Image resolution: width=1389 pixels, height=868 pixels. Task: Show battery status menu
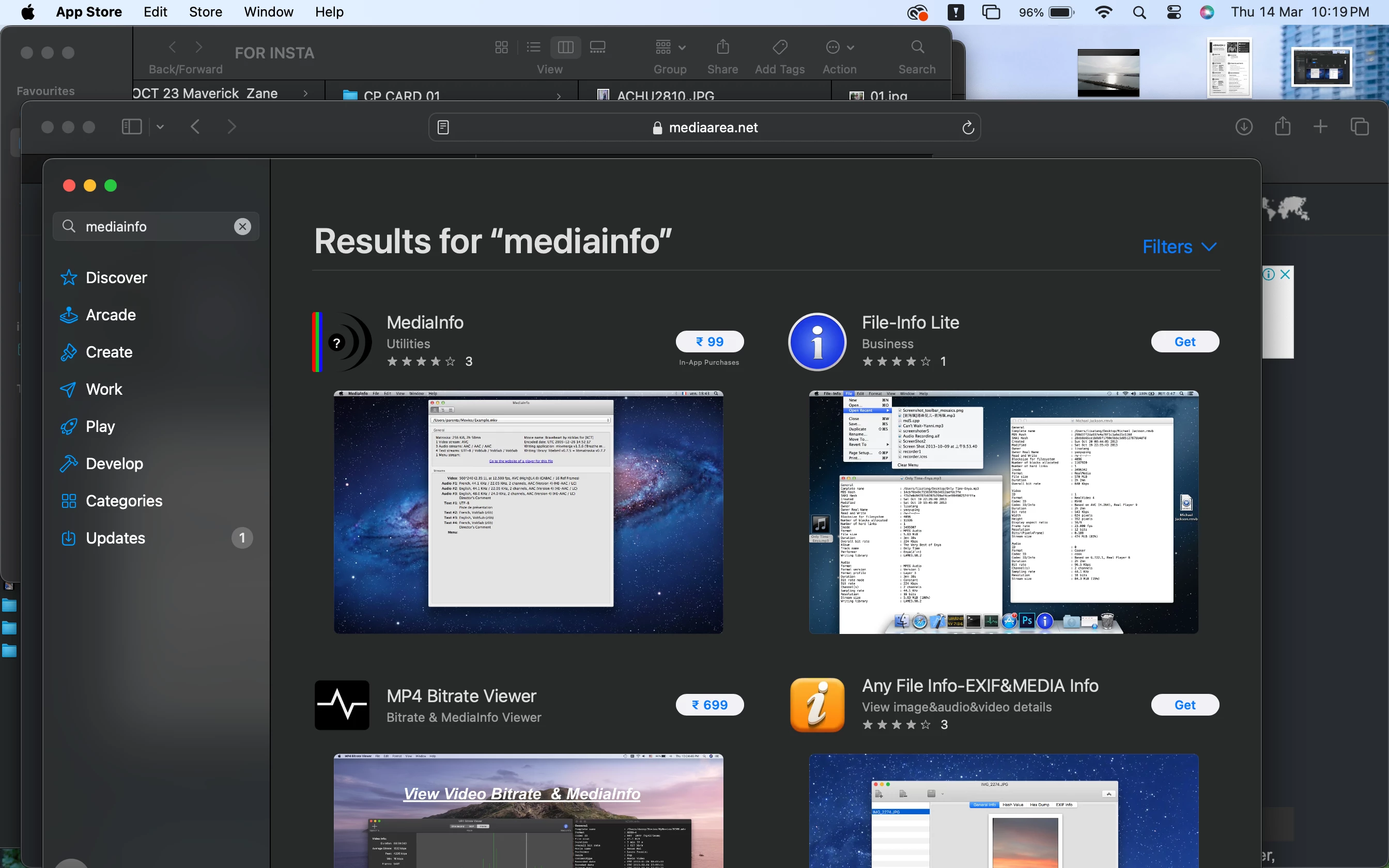[1046, 12]
